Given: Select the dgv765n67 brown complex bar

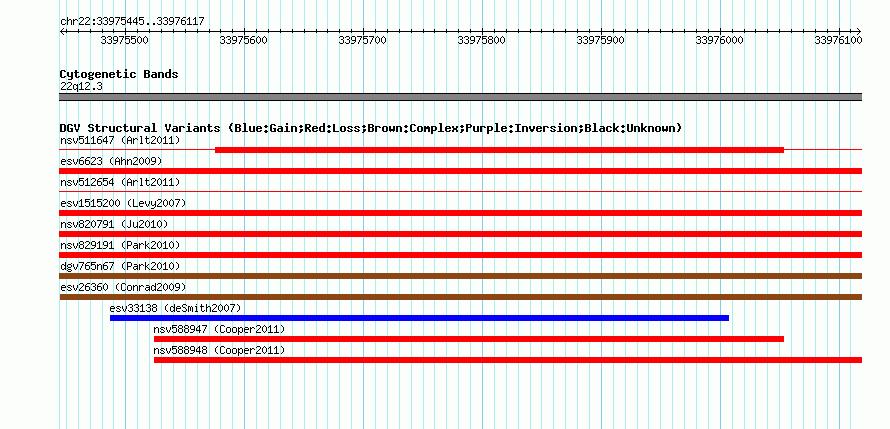Looking at the screenshot, I should pyautogui.click(x=460, y=276).
